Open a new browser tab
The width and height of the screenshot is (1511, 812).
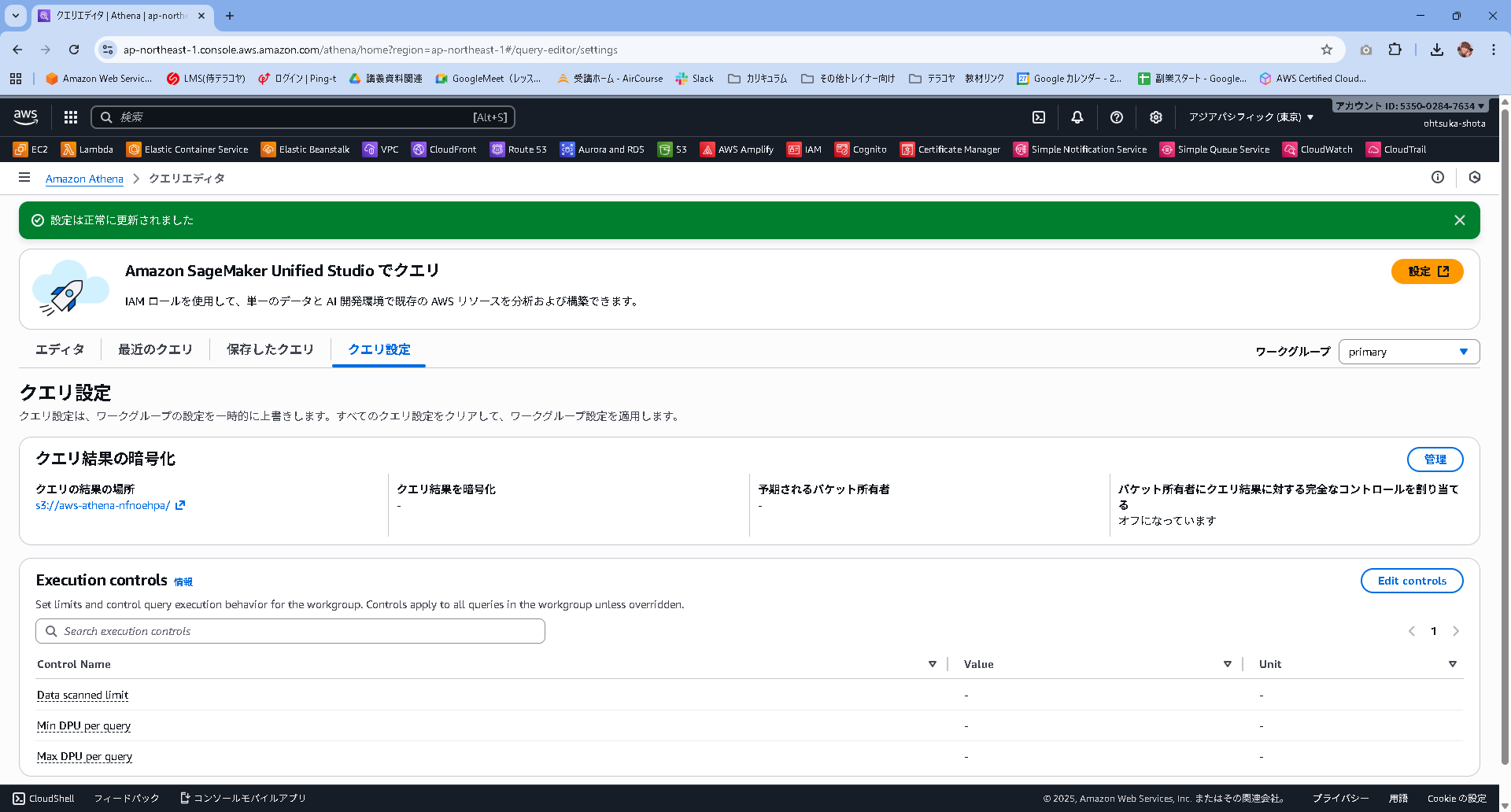[230, 16]
